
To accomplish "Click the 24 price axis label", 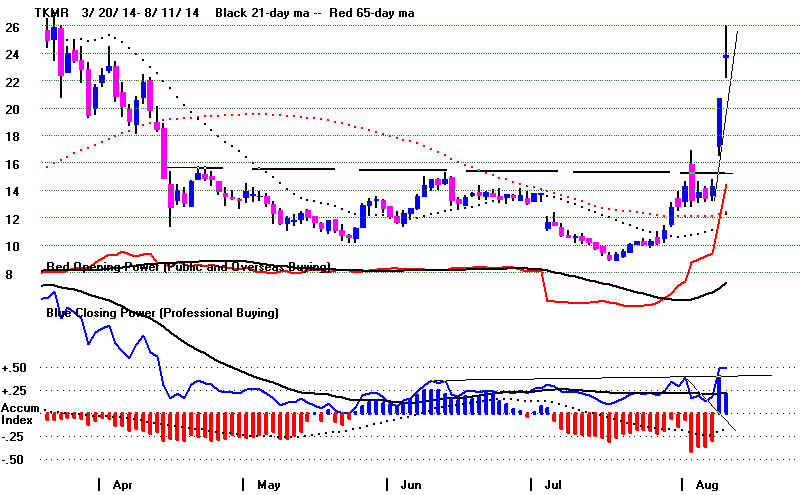I will [13, 54].
